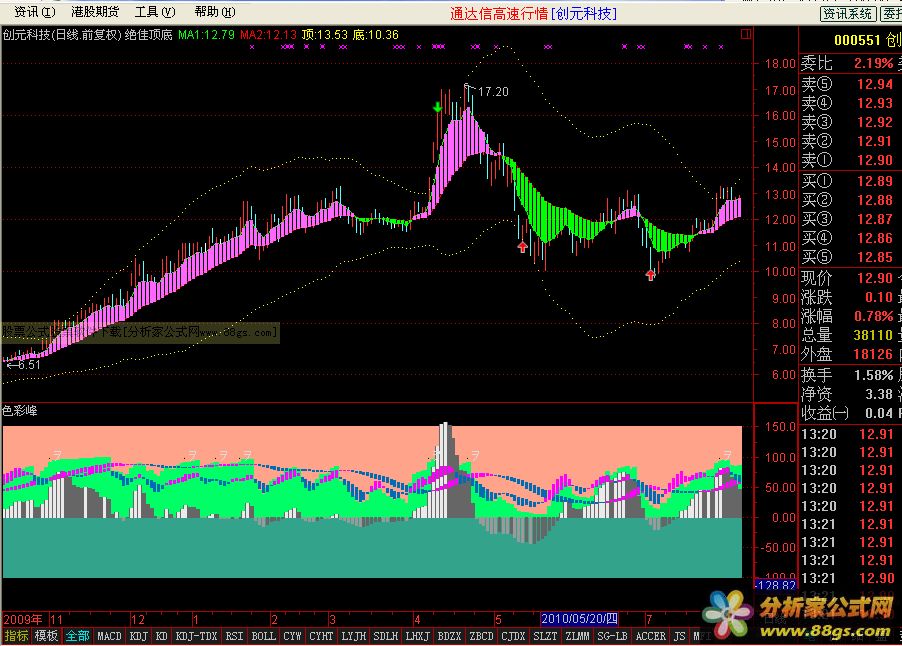Click the 资讯系统 button

coord(848,13)
